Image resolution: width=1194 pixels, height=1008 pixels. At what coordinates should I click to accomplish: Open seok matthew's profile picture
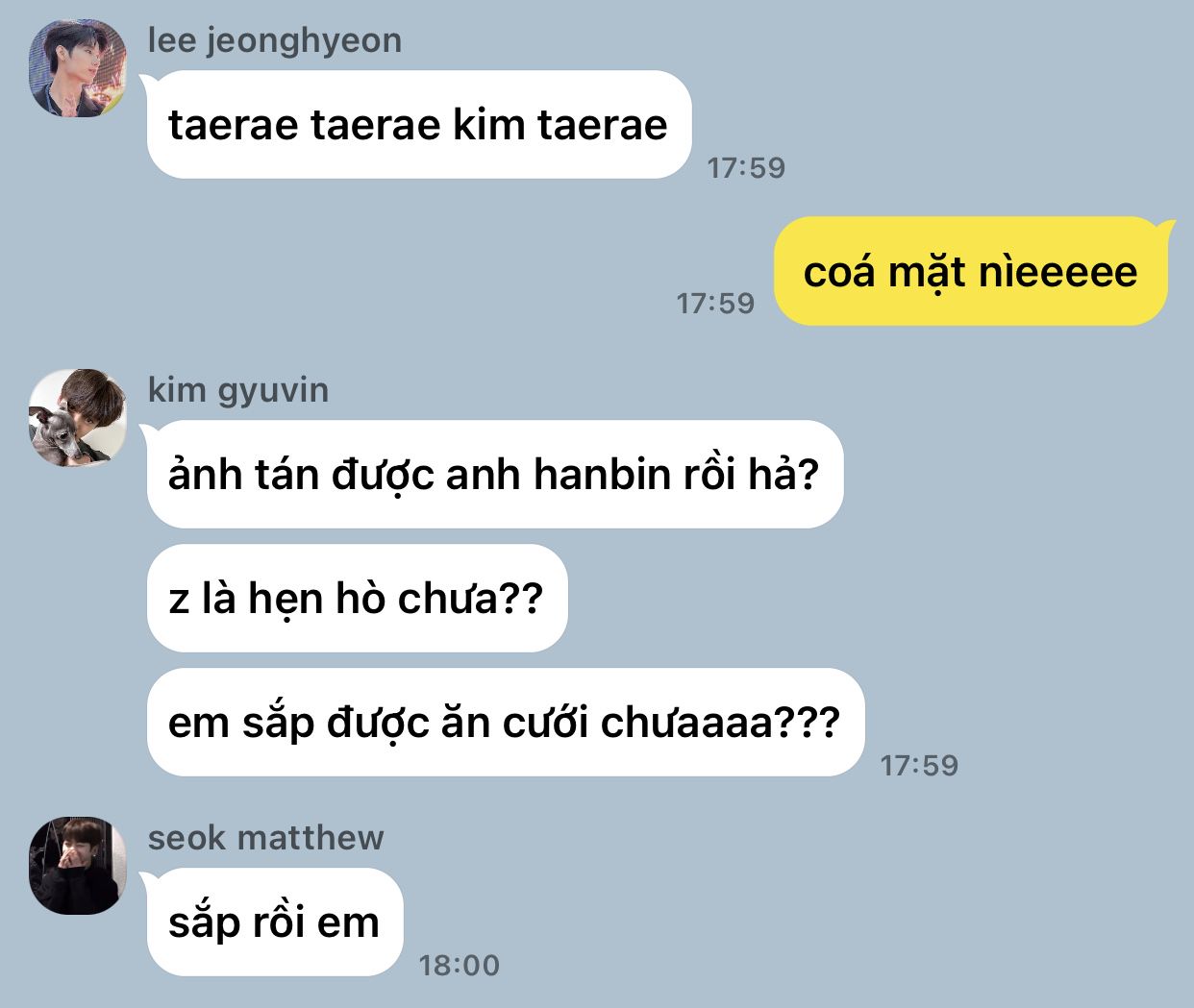pos(78,865)
